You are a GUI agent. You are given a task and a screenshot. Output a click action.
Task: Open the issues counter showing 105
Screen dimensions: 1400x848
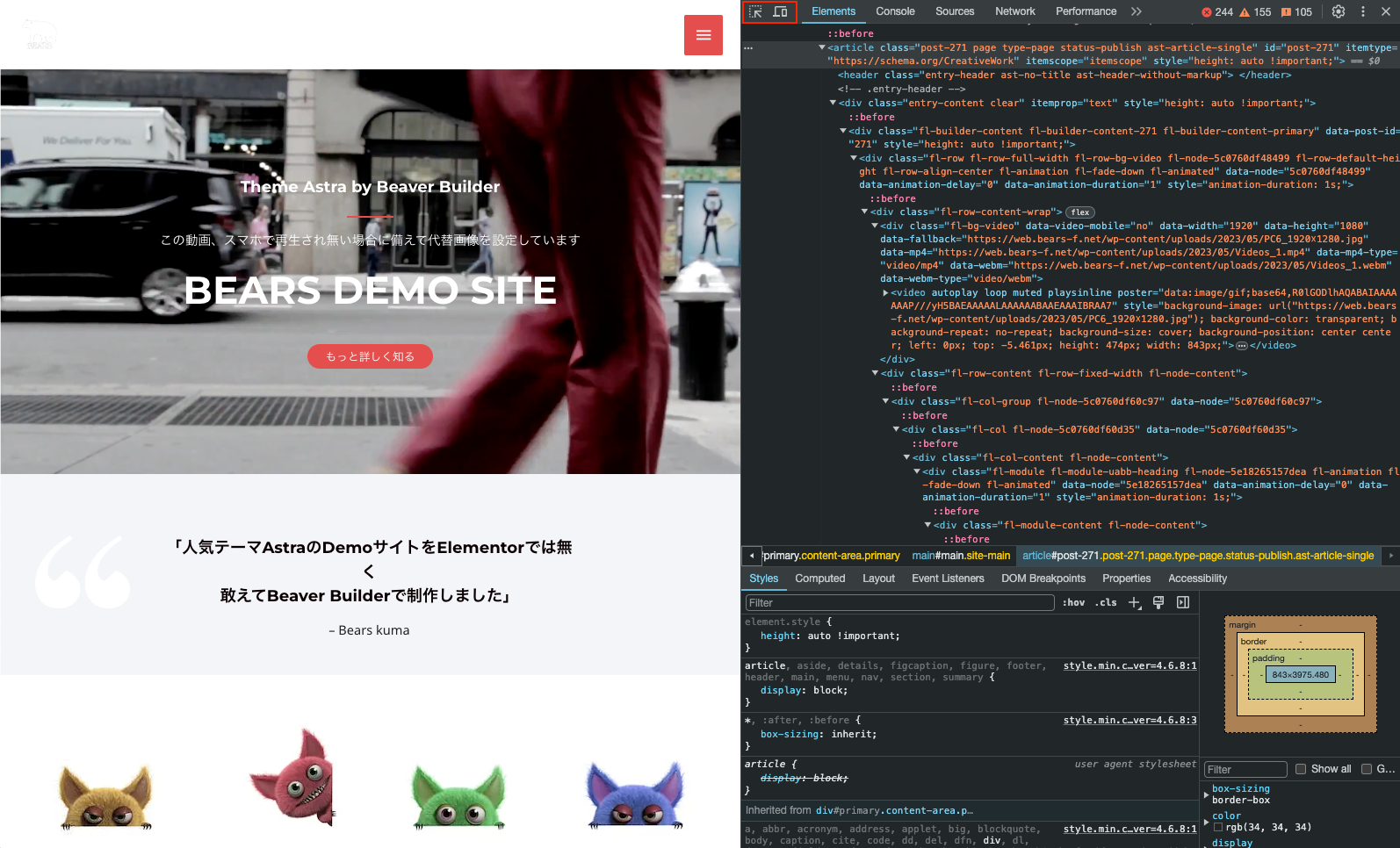point(1296,12)
